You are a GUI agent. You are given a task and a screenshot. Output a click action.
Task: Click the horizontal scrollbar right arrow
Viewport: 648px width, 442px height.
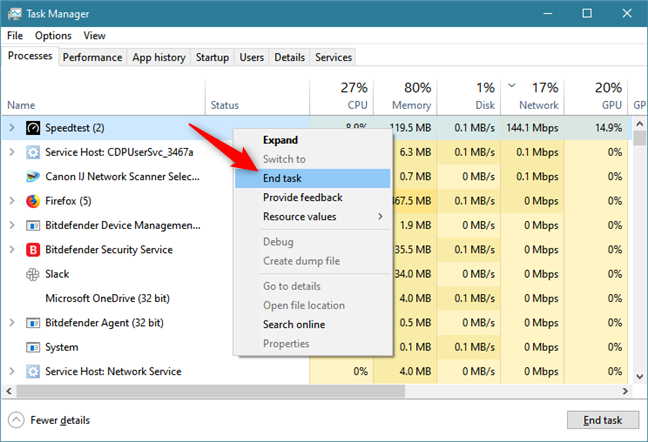[x=625, y=391]
